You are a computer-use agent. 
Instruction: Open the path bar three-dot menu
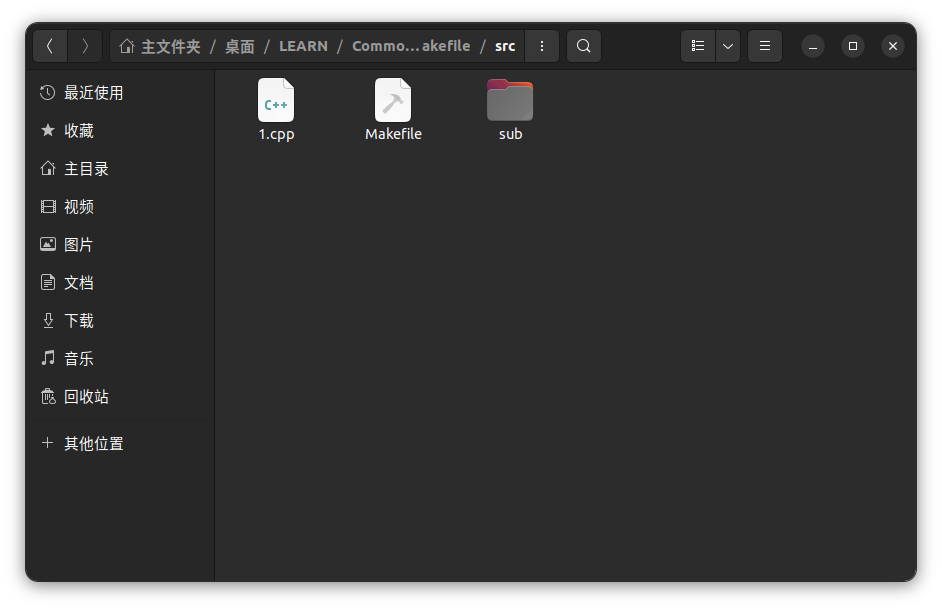click(542, 46)
